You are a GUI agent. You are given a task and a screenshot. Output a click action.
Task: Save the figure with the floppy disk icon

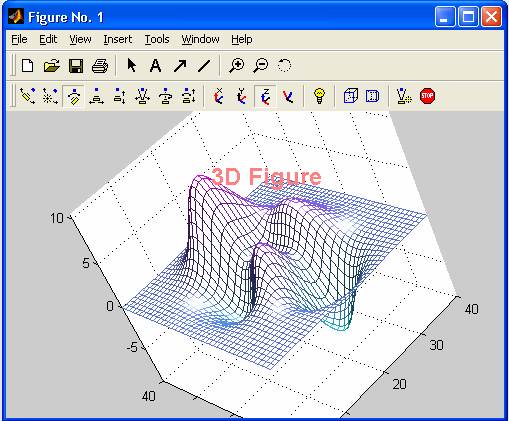point(76,65)
